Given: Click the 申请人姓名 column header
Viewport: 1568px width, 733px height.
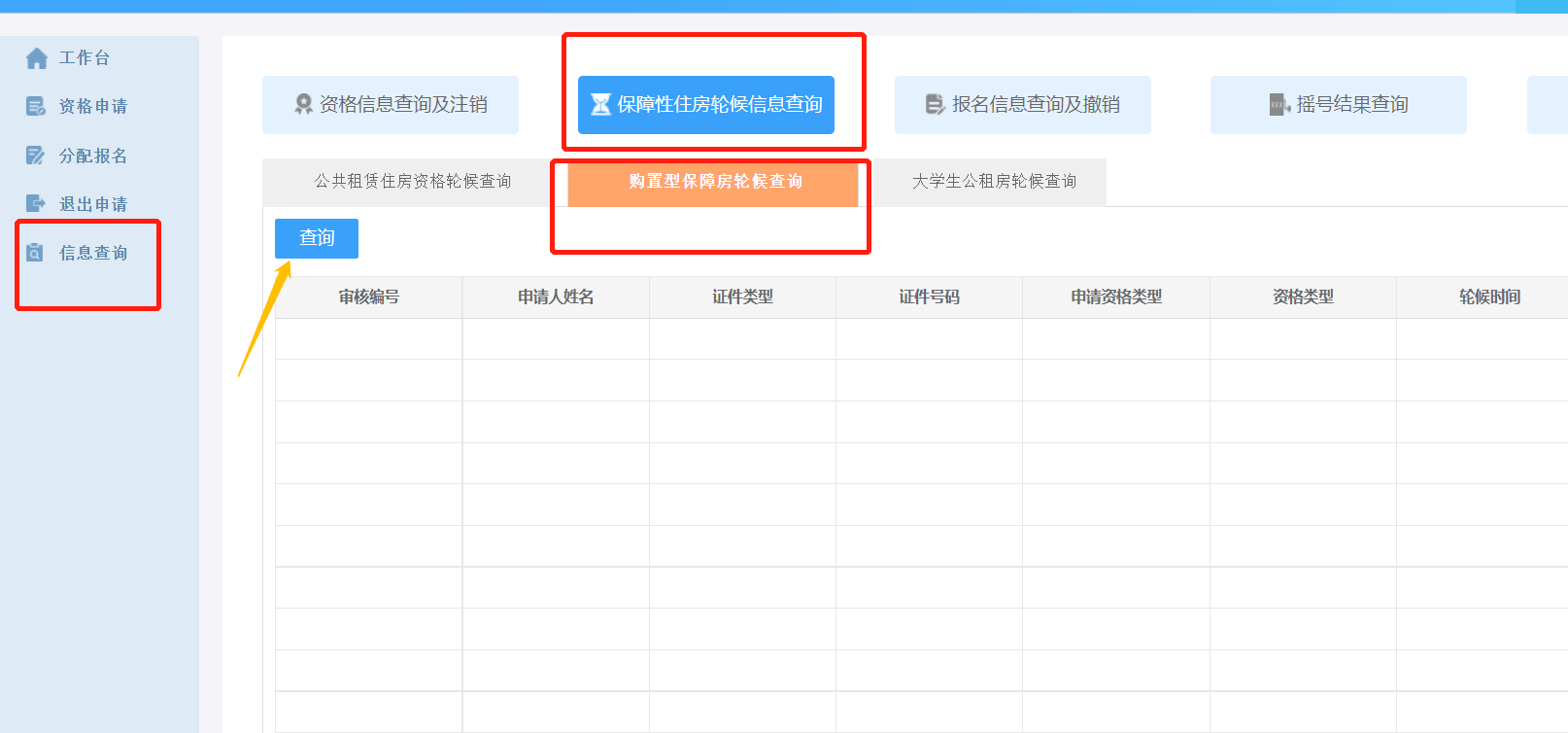Looking at the screenshot, I should pyautogui.click(x=556, y=297).
